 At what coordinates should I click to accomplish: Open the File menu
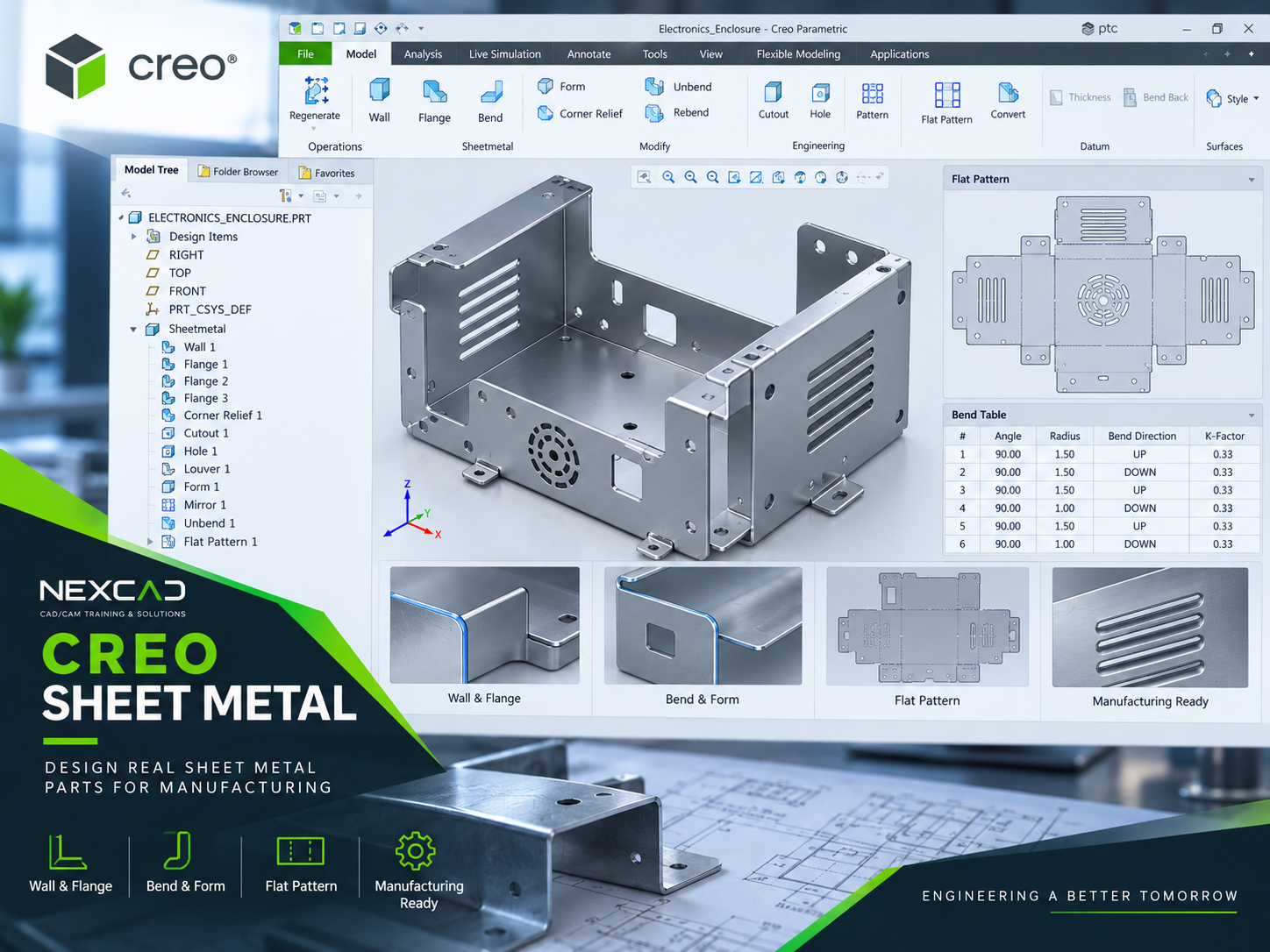click(x=305, y=53)
